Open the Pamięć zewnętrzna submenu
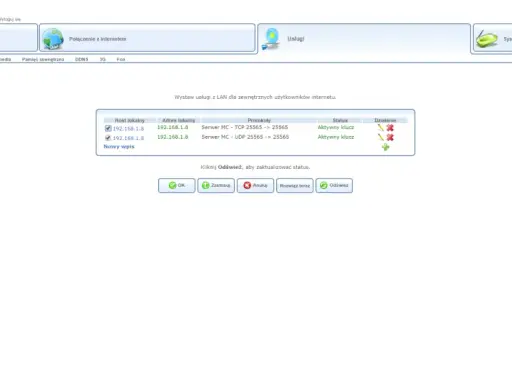This screenshot has height=384, width=512. (x=43, y=59)
